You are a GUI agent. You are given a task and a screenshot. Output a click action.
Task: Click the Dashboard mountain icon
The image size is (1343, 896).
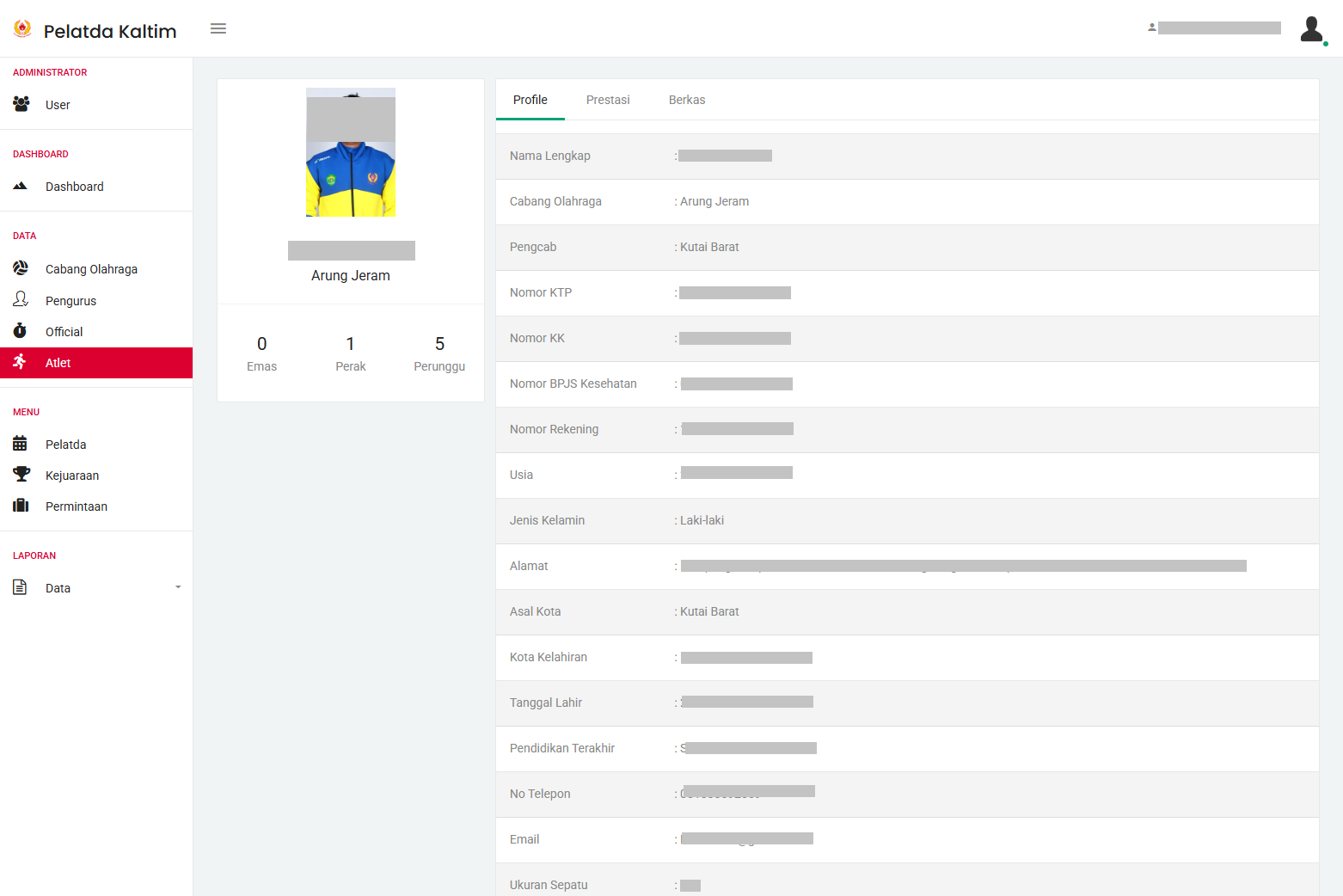click(x=21, y=186)
